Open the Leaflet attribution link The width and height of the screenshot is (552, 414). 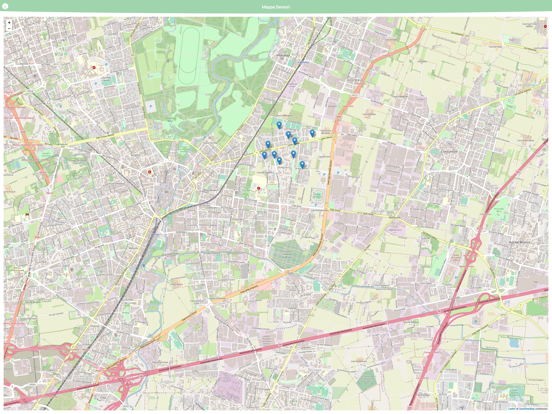click(x=512, y=409)
